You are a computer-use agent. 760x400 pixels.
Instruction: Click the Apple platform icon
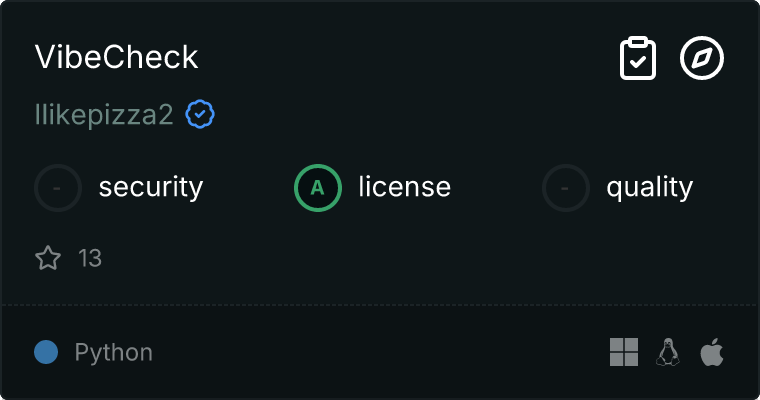pyautogui.click(x=712, y=352)
